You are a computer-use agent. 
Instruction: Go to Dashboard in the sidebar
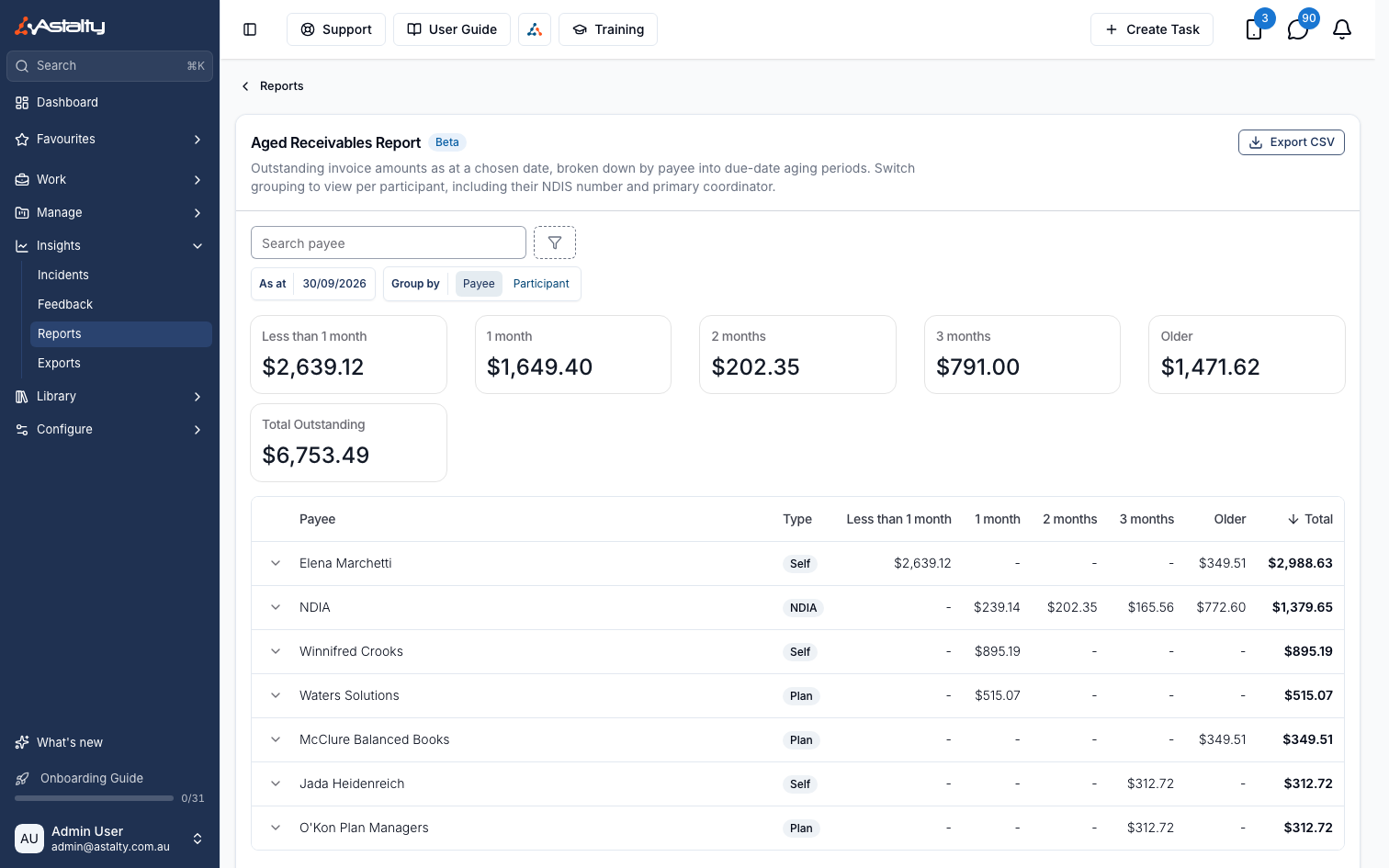110,102
